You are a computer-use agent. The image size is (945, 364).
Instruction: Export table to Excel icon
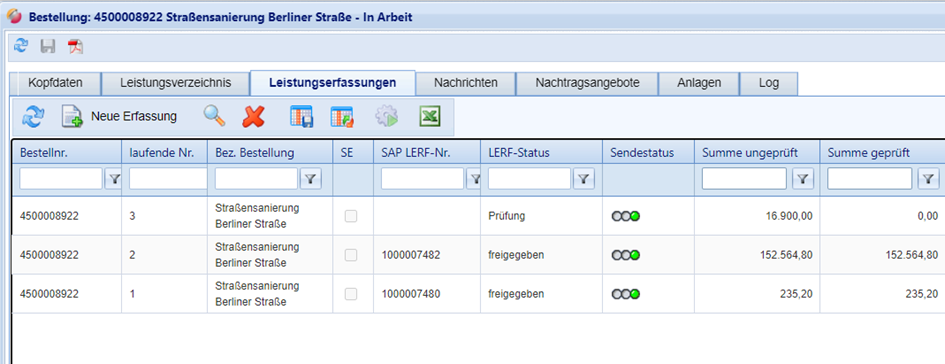tap(430, 116)
